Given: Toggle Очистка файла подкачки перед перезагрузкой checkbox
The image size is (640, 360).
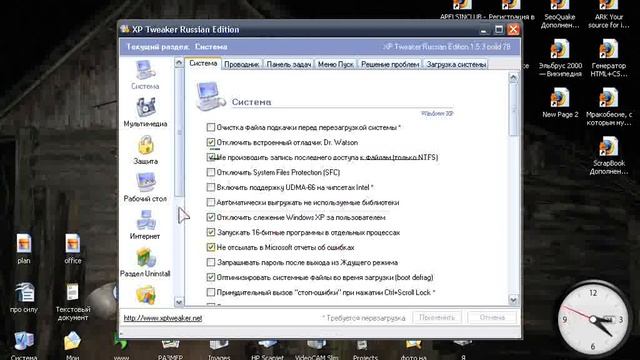Looking at the screenshot, I should [x=211, y=127].
